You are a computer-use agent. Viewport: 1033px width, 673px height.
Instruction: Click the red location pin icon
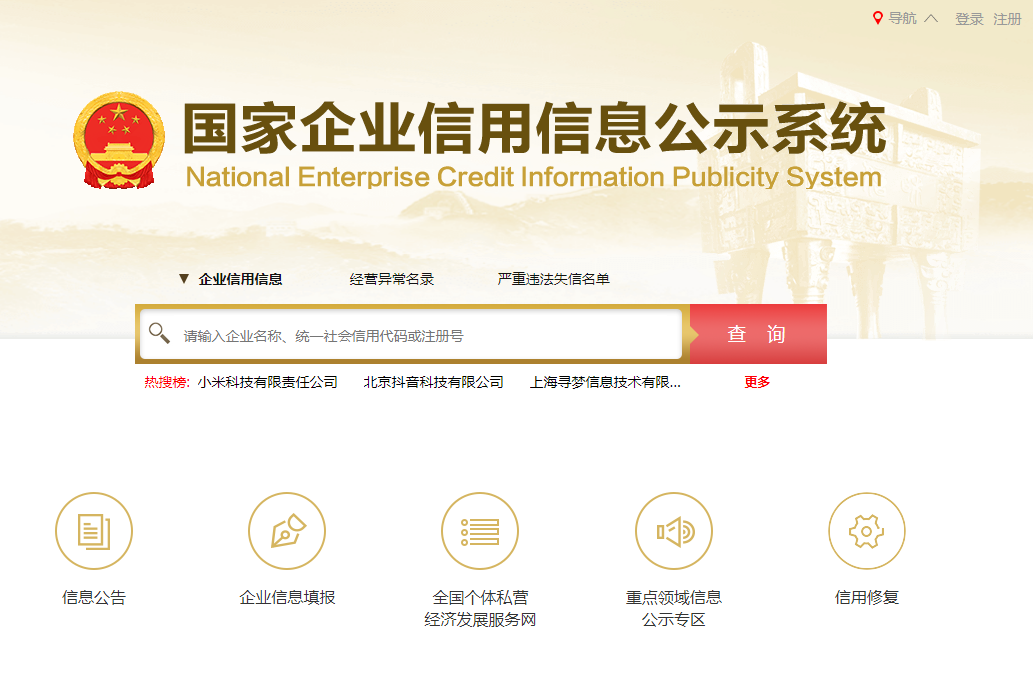pyautogui.click(x=877, y=18)
